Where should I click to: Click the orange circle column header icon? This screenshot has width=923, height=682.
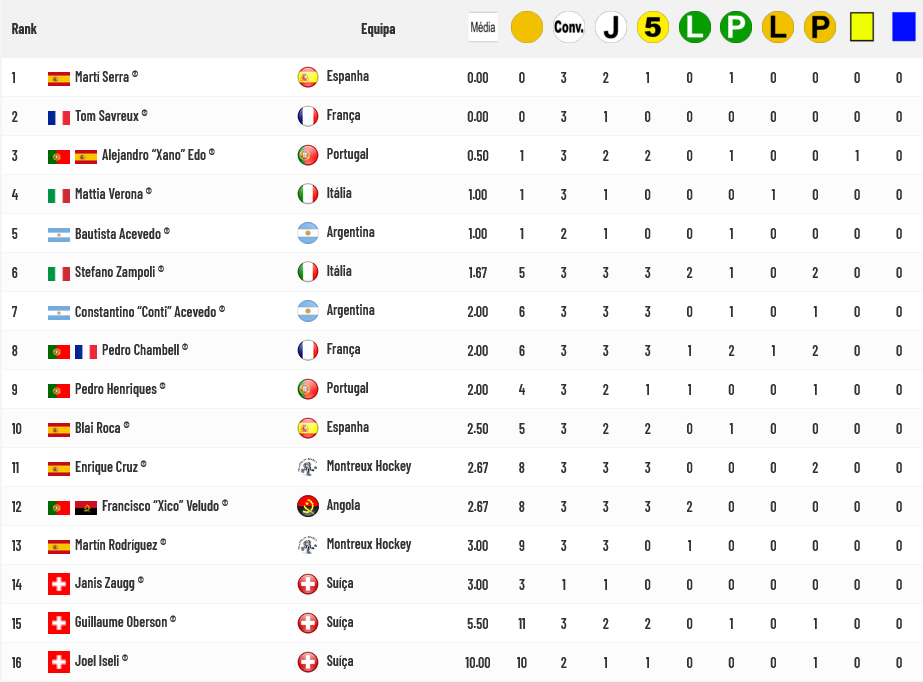point(526,27)
